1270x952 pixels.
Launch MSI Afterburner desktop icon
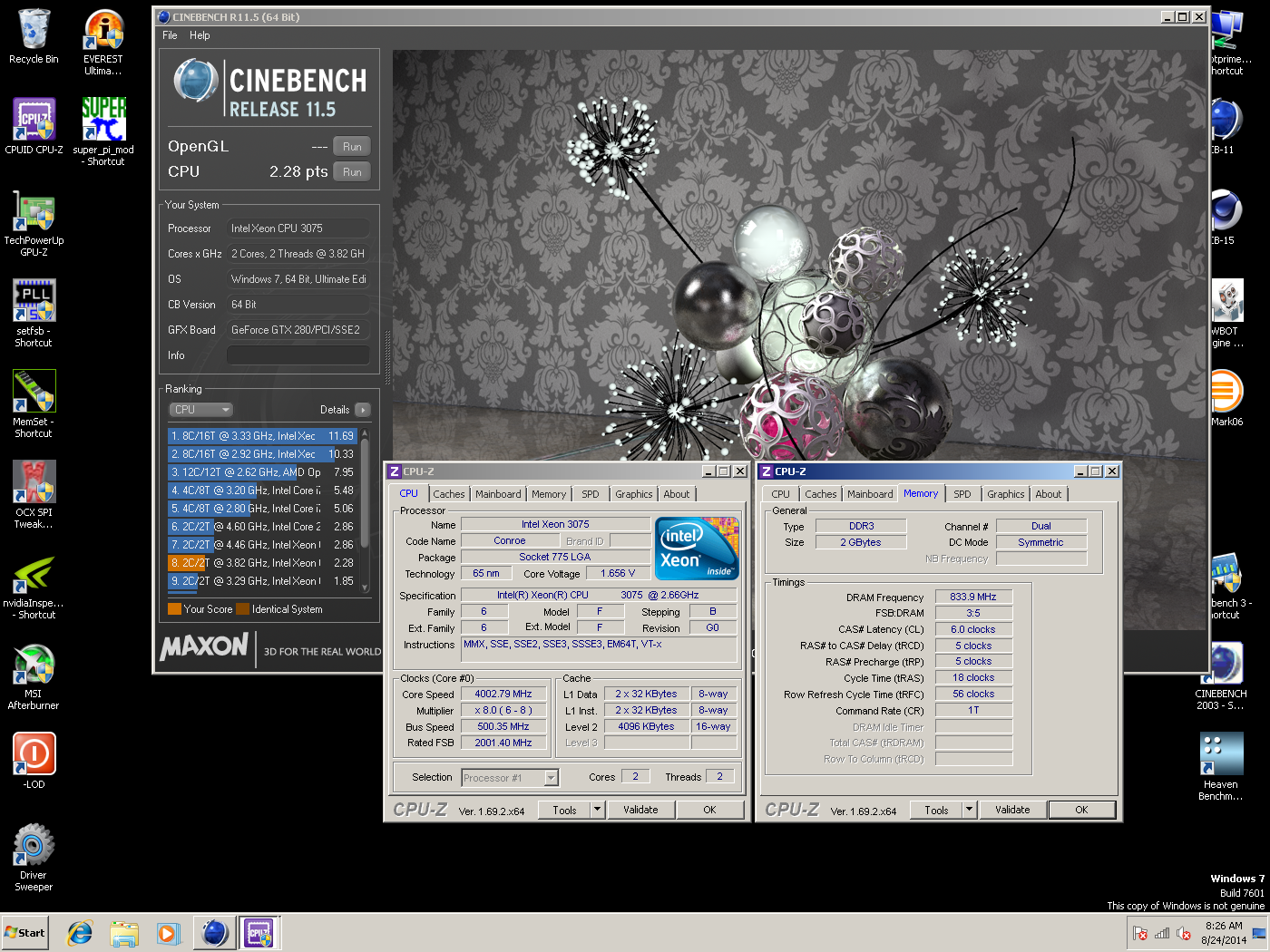[34, 676]
